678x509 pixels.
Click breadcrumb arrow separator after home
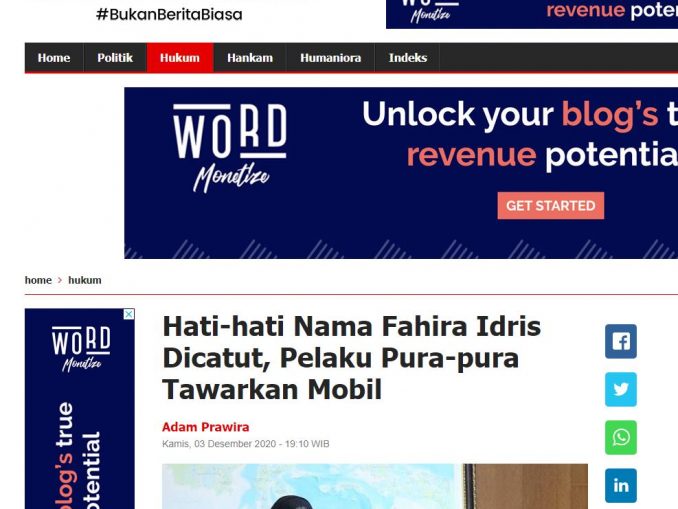pos(60,280)
